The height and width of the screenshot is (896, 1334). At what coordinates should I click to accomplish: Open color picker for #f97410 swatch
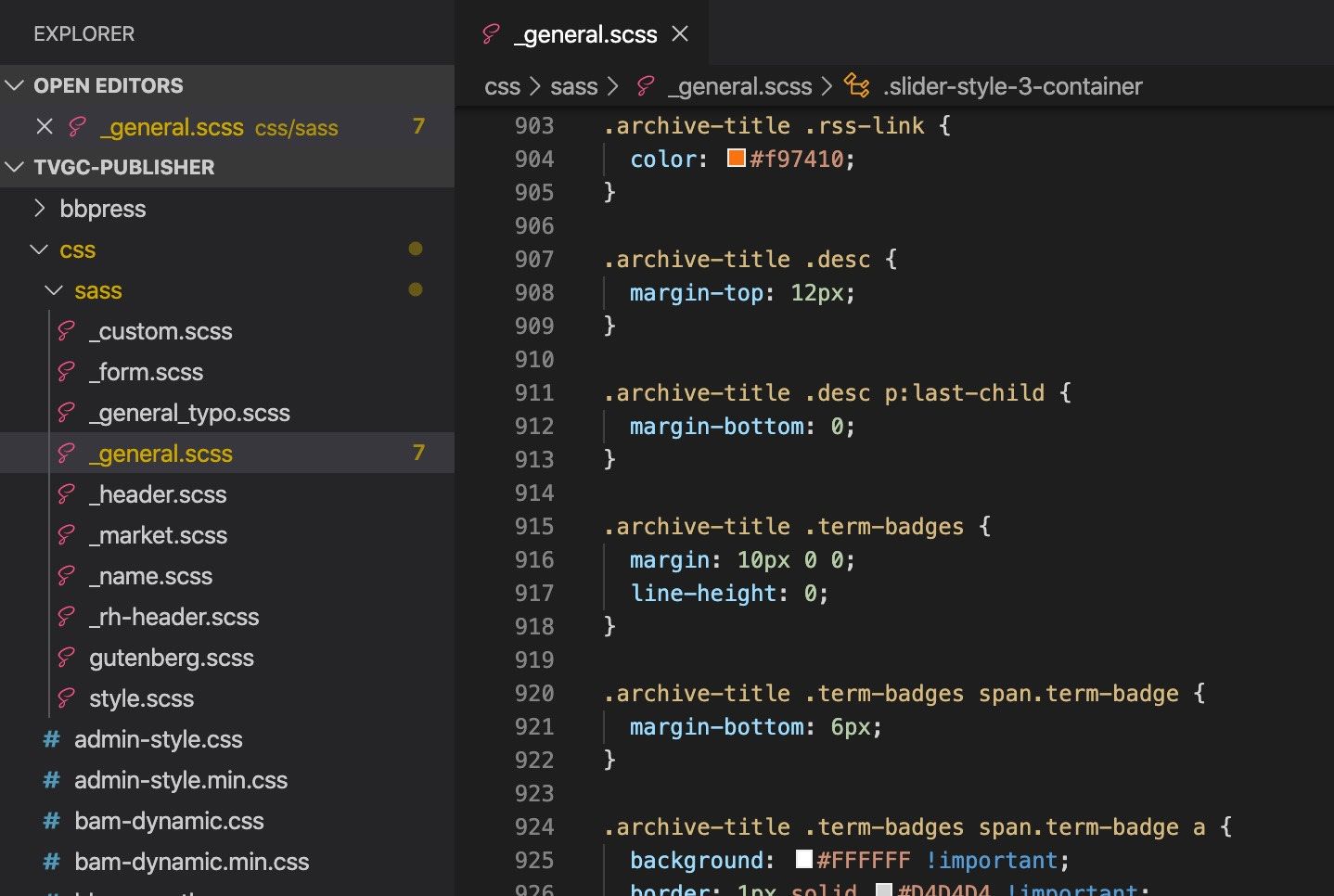coord(737,158)
